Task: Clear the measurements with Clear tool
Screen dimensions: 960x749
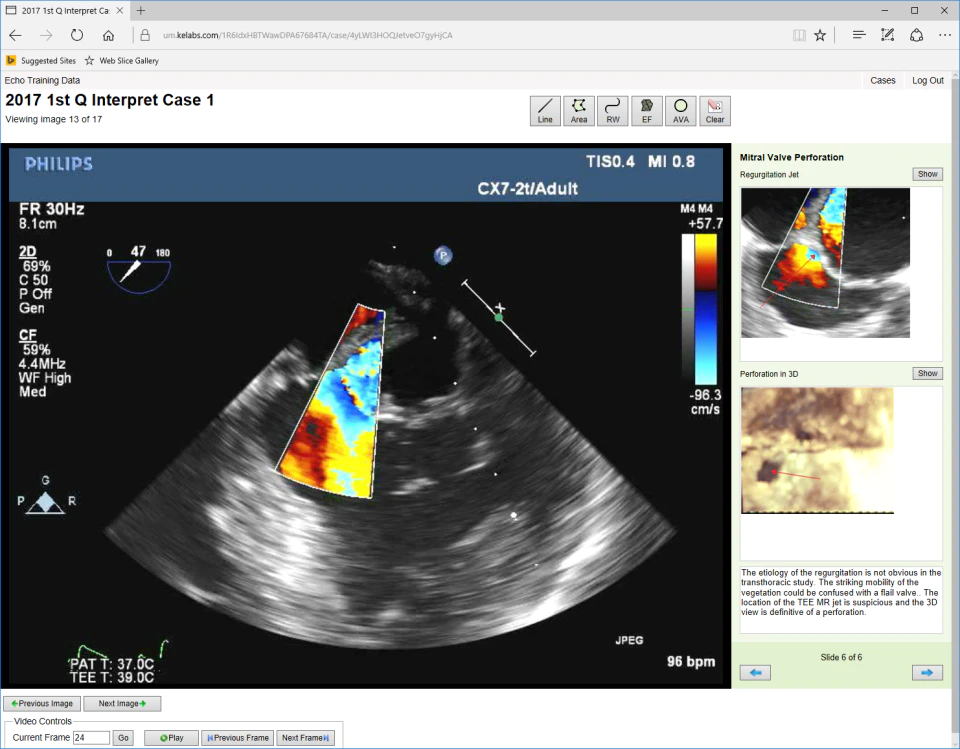Action: click(714, 111)
